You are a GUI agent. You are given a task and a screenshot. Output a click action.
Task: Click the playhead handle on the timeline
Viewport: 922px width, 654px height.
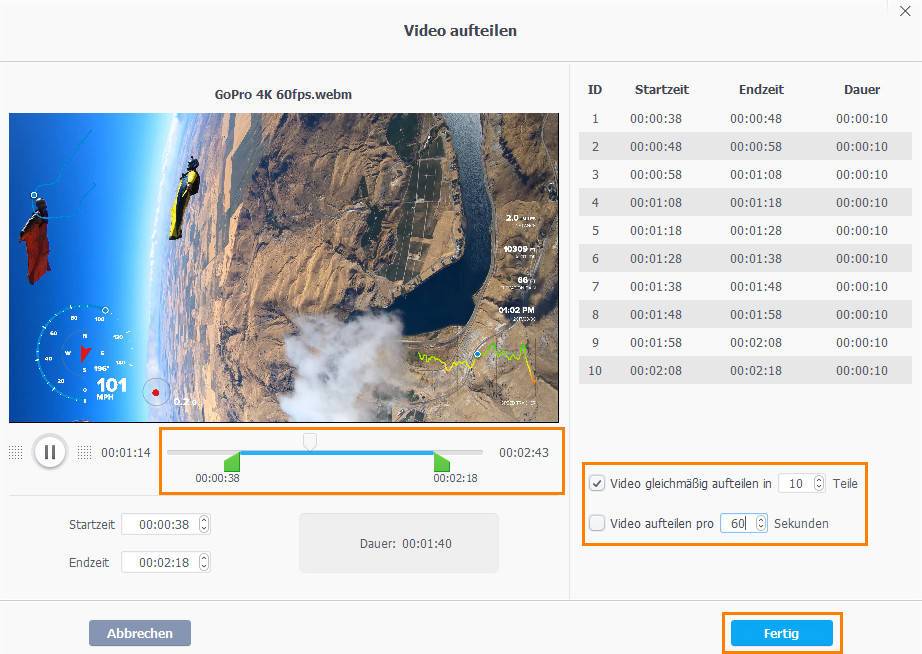coord(310,441)
